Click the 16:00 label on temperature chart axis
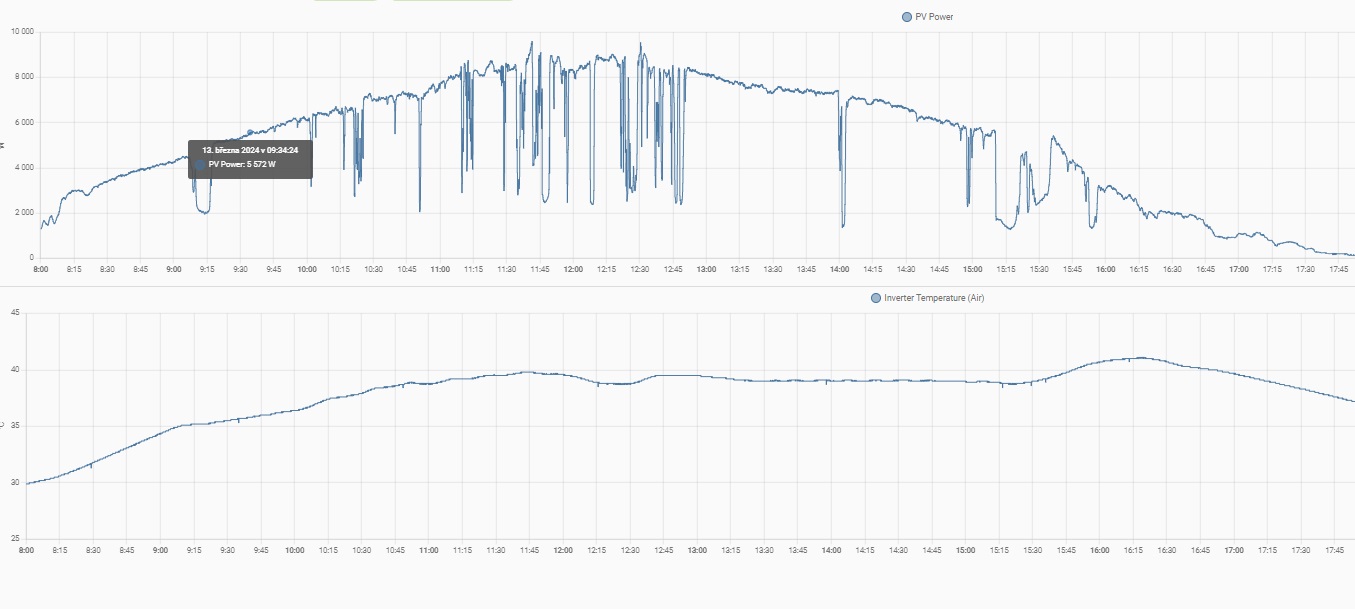This screenshot has width=1355, height=609. tap(1100, 550)
